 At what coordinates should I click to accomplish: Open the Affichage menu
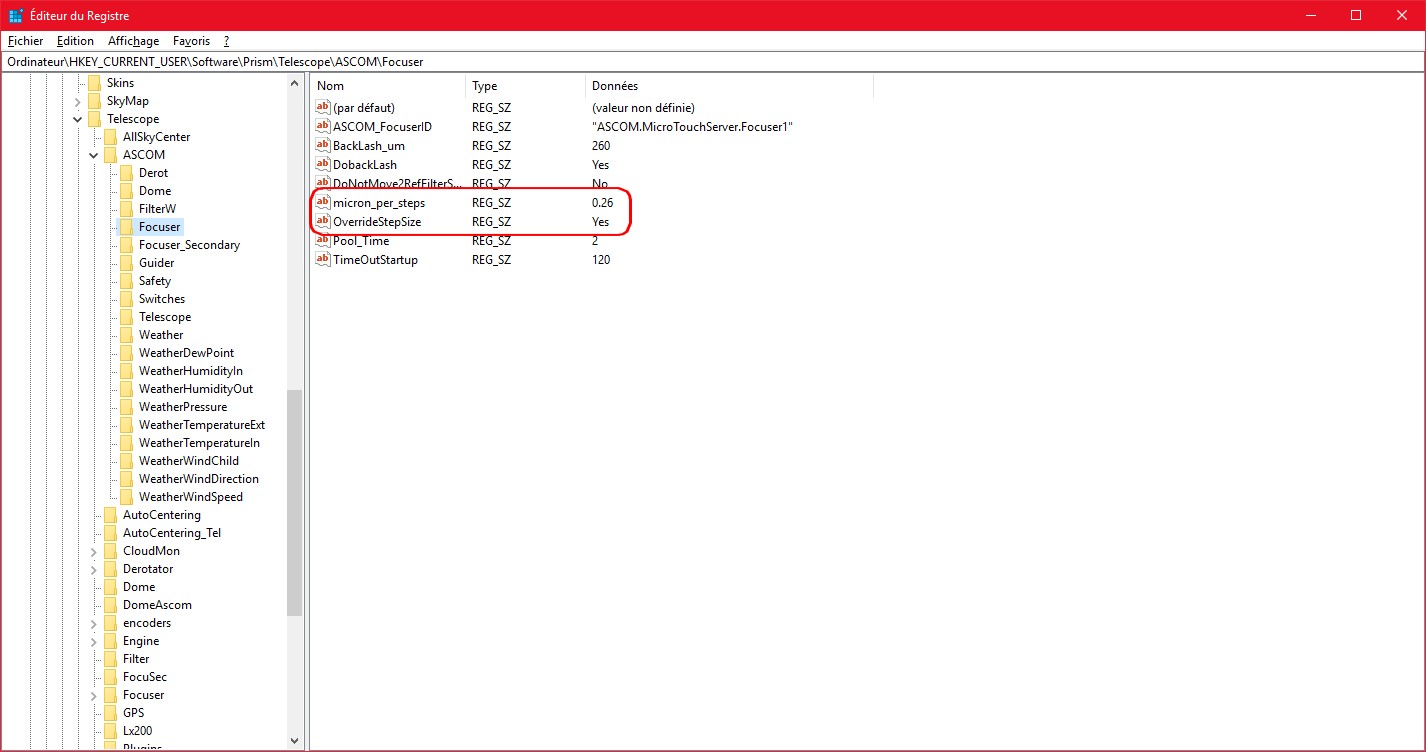pyautogui.click(x=133, y=41)
